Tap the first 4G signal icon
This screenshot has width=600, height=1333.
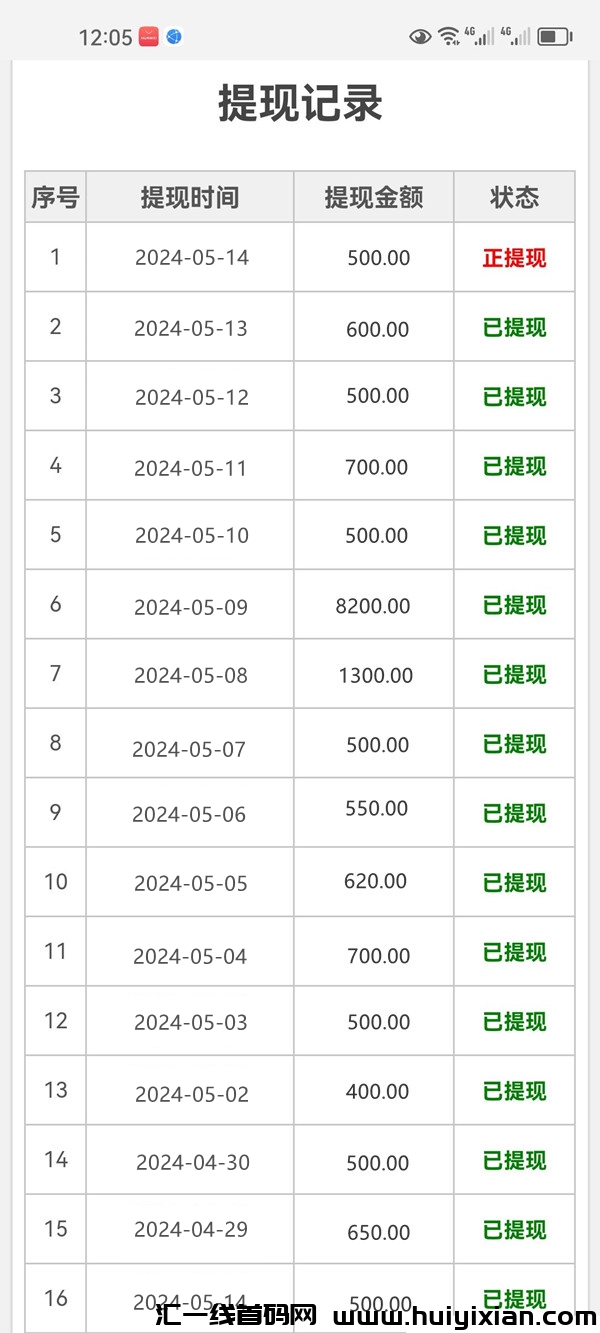484,37
